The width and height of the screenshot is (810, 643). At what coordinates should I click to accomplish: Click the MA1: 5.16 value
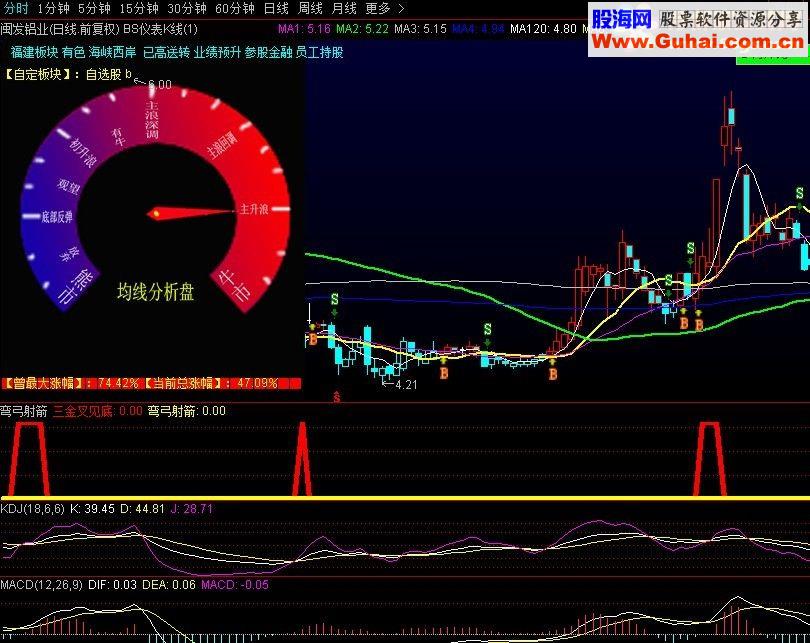pyautogui.click(x=304, y=29)
